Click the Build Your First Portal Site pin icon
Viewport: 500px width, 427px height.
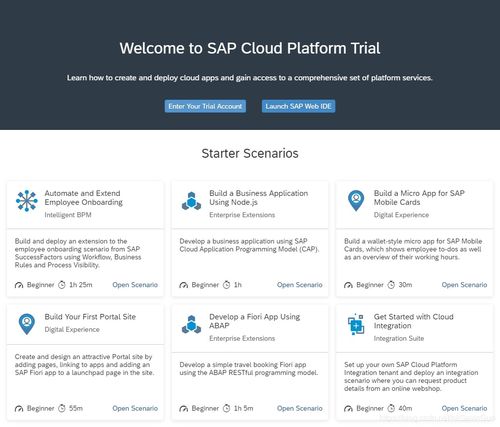(x=27, y=324)
